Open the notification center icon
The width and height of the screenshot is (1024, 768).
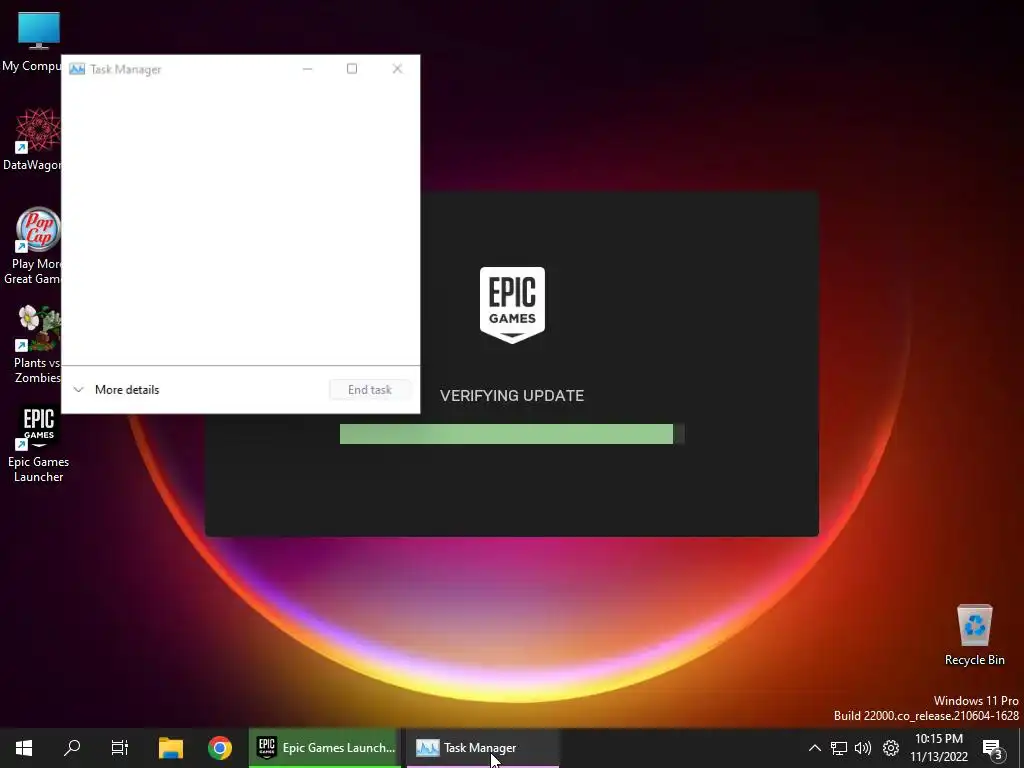993,749
